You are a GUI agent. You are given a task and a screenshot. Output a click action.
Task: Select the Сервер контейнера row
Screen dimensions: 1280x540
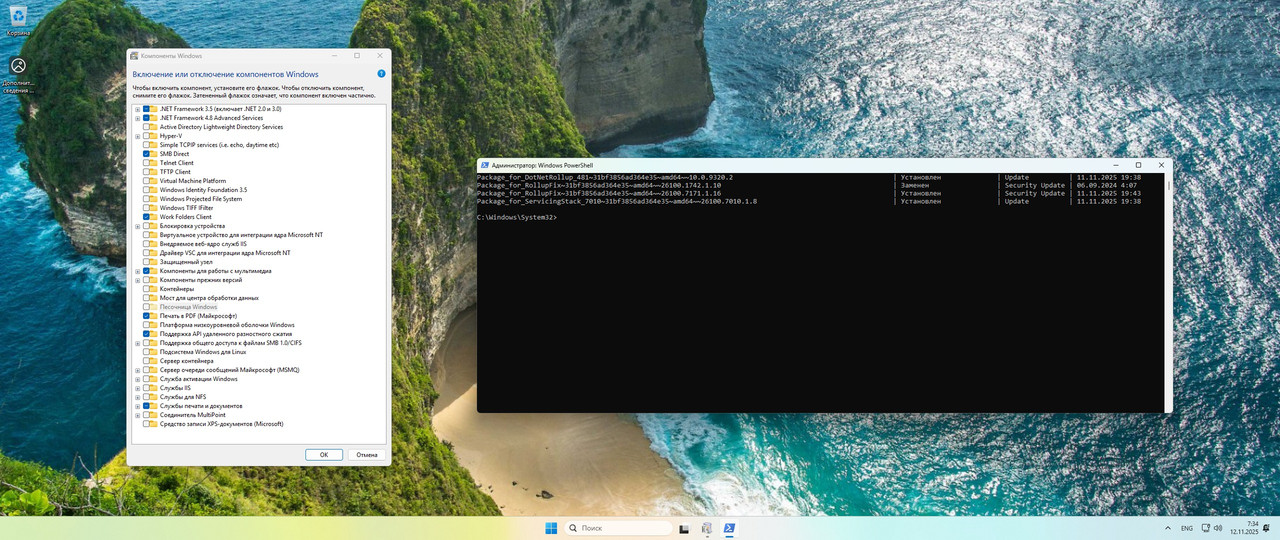[187, 361]
